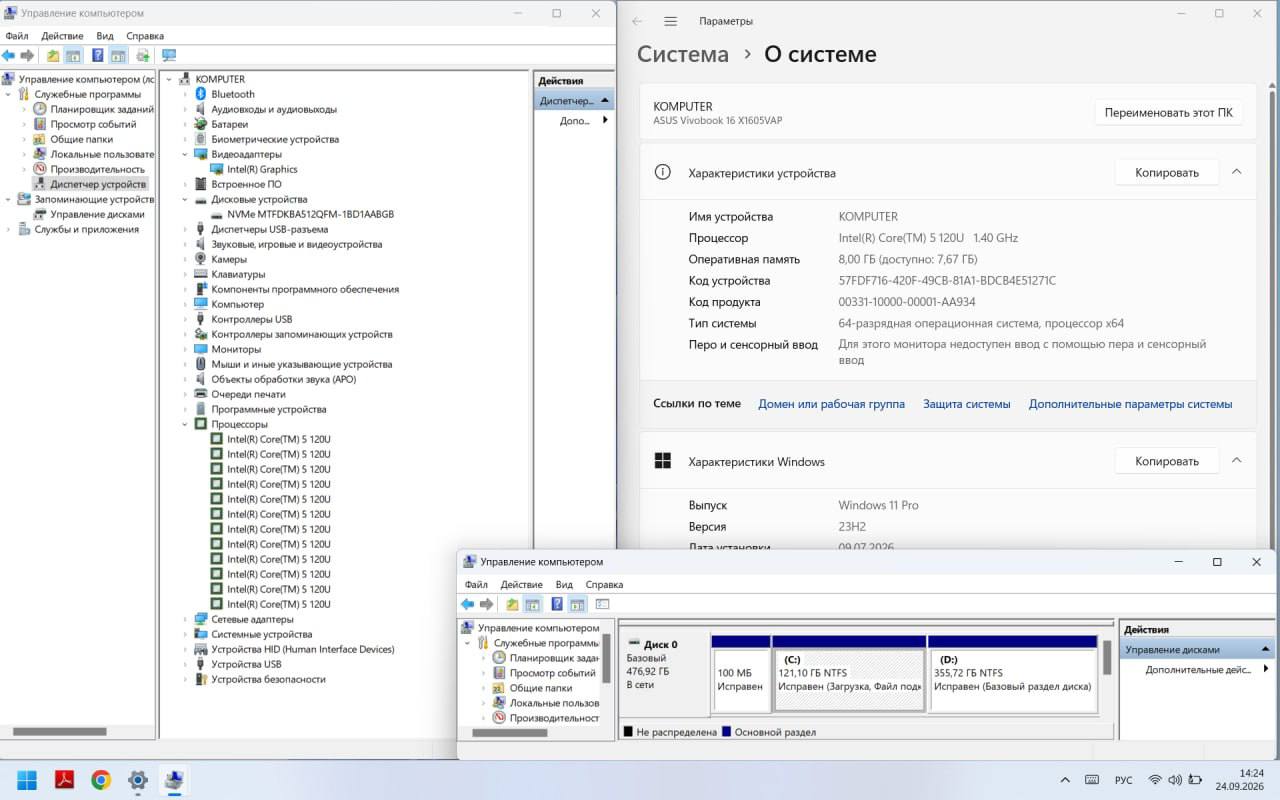Open Файл menu in Device Manager window
The width and height of the screenshot is (1280, 800).
(x=16, y=36)
